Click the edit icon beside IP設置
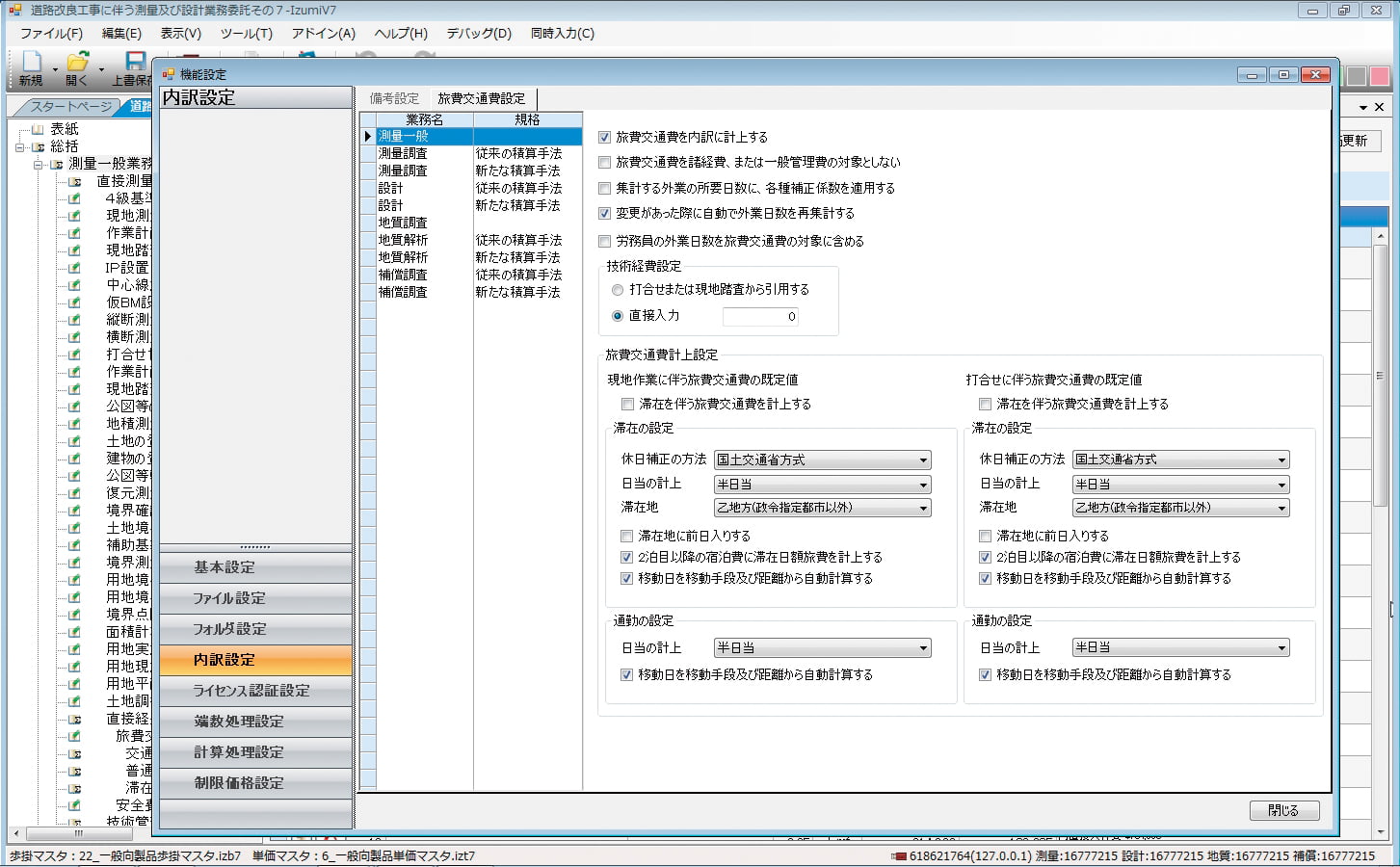The width and height of the screenshot is (1400, 867). pyautogui.click(x=74, y=268)
